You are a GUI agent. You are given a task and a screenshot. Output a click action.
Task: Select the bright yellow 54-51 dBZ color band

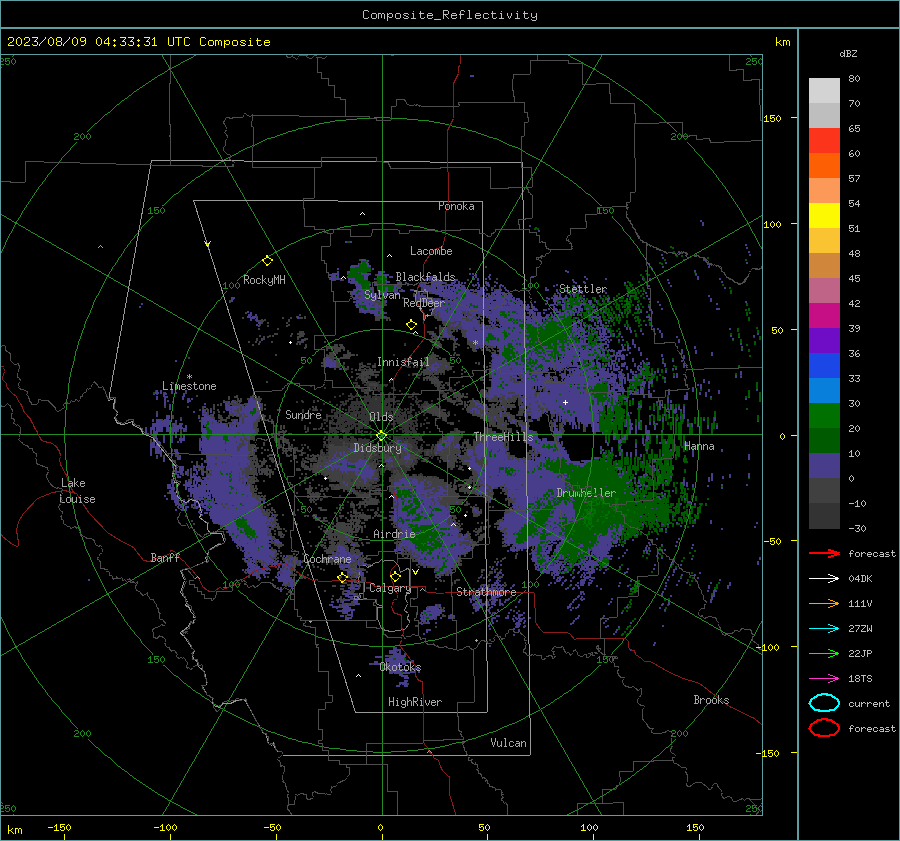[x=824, y=216]
